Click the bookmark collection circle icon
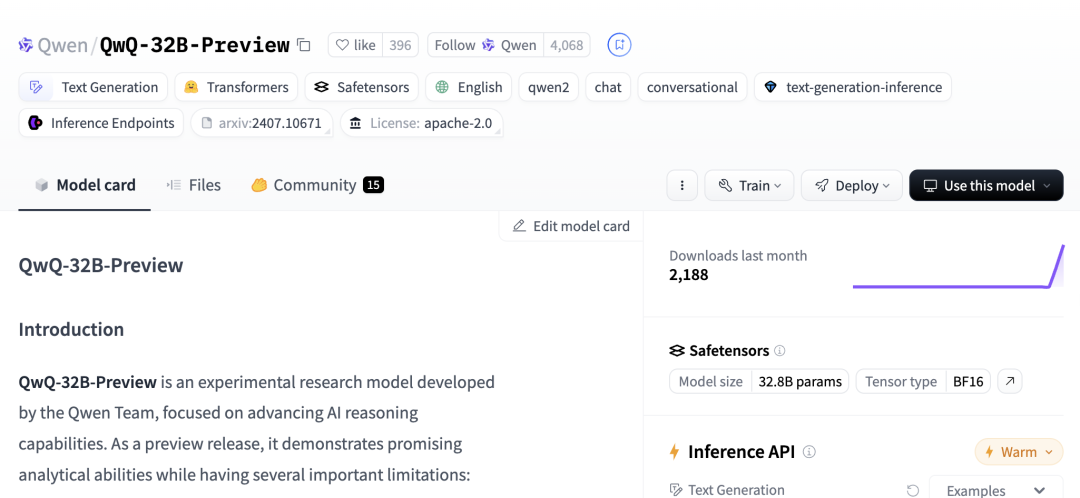Viewport: 1080px width, 498px height. tap(619, 45)
